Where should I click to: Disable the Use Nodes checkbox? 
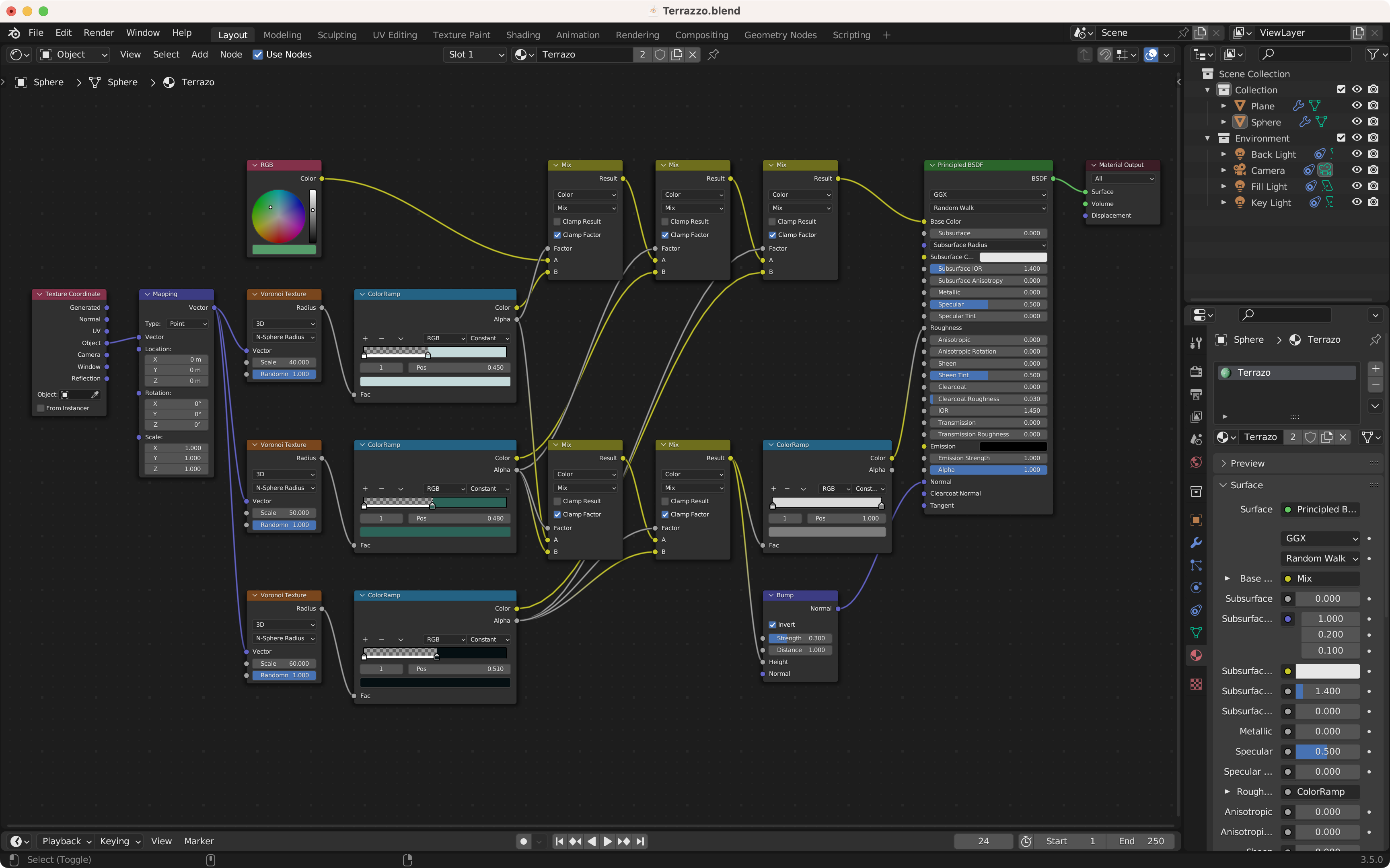(x=258, y=55)
